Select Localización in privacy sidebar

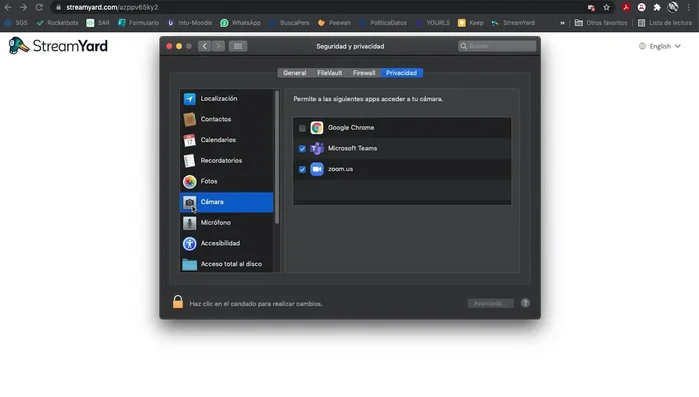coord(226,98)
